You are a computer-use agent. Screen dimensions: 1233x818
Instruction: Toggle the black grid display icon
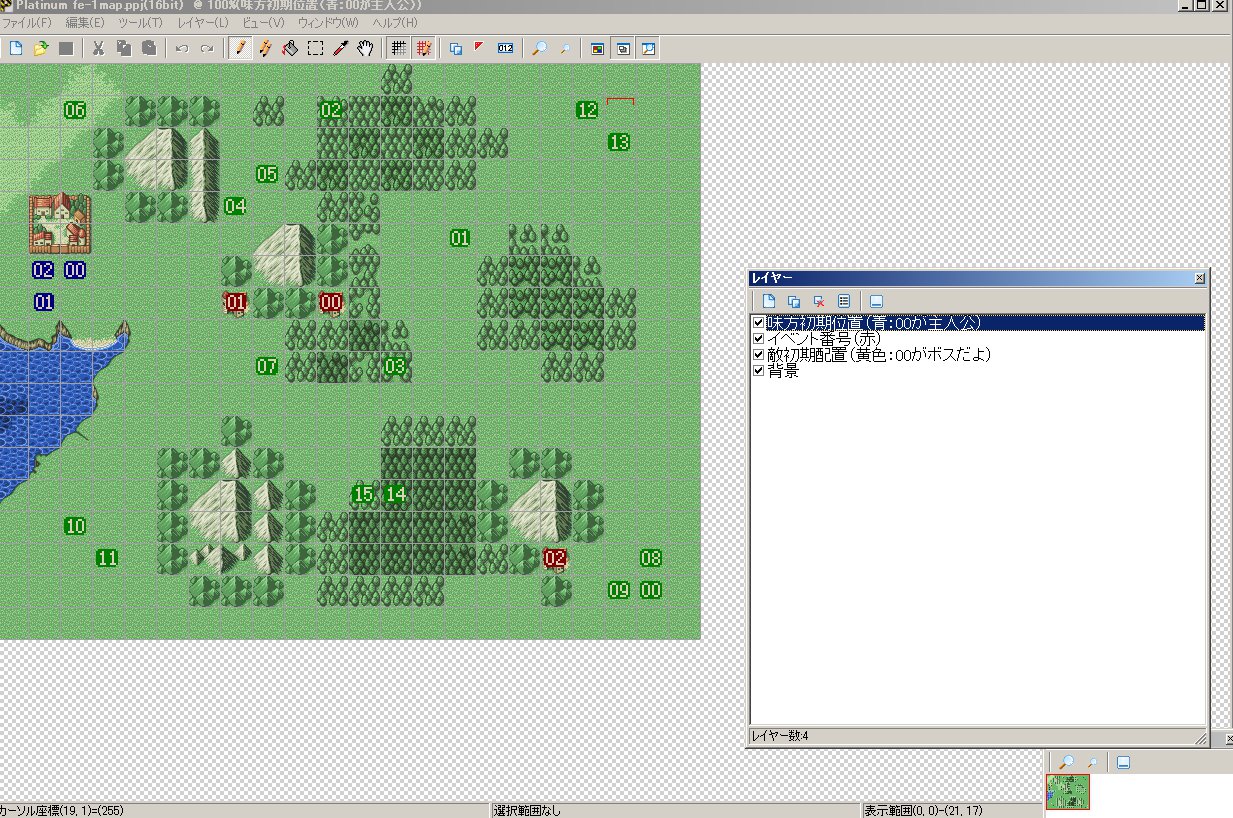[398, 48]
